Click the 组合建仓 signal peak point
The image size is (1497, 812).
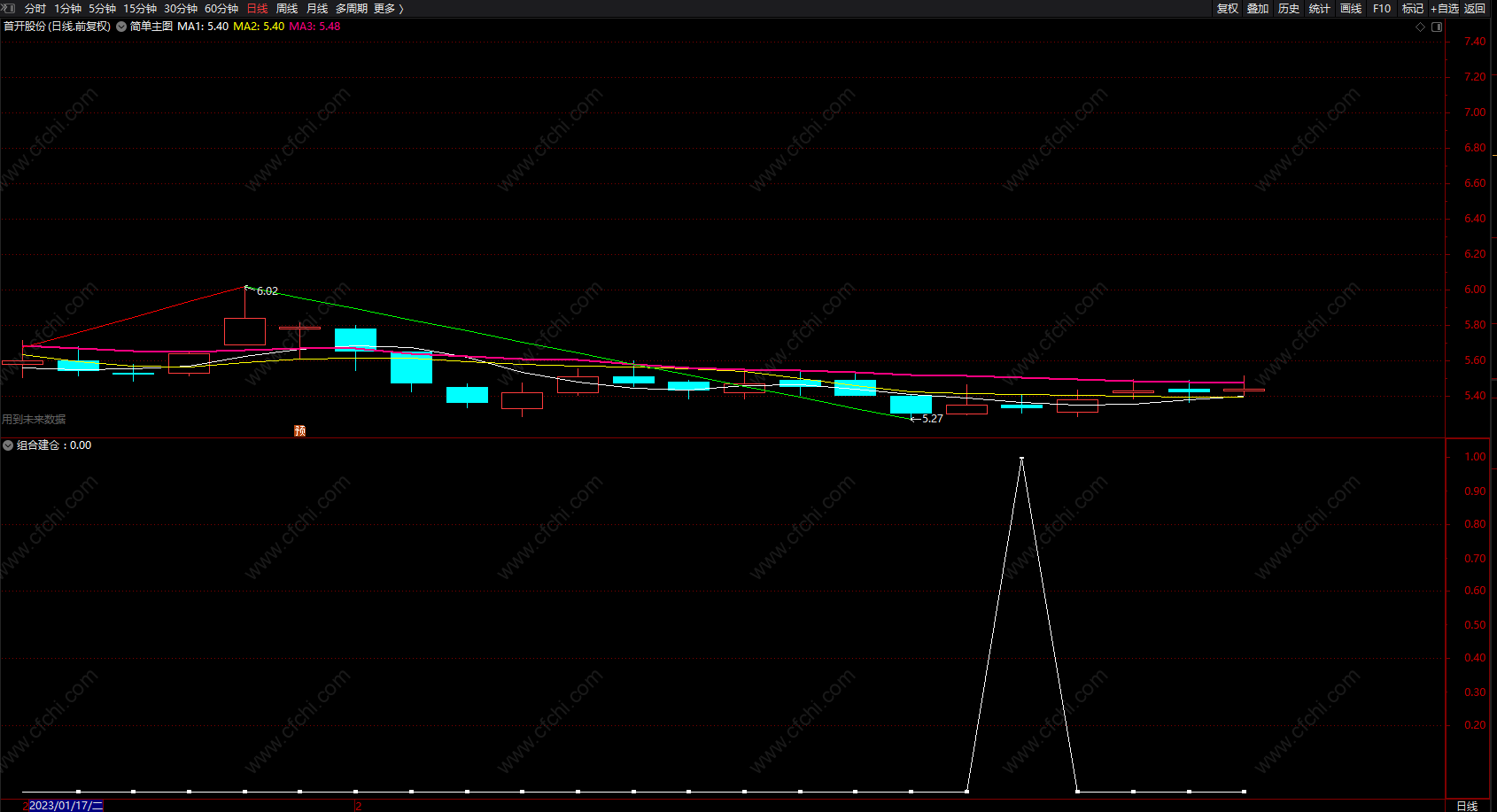coord(1021,459)
